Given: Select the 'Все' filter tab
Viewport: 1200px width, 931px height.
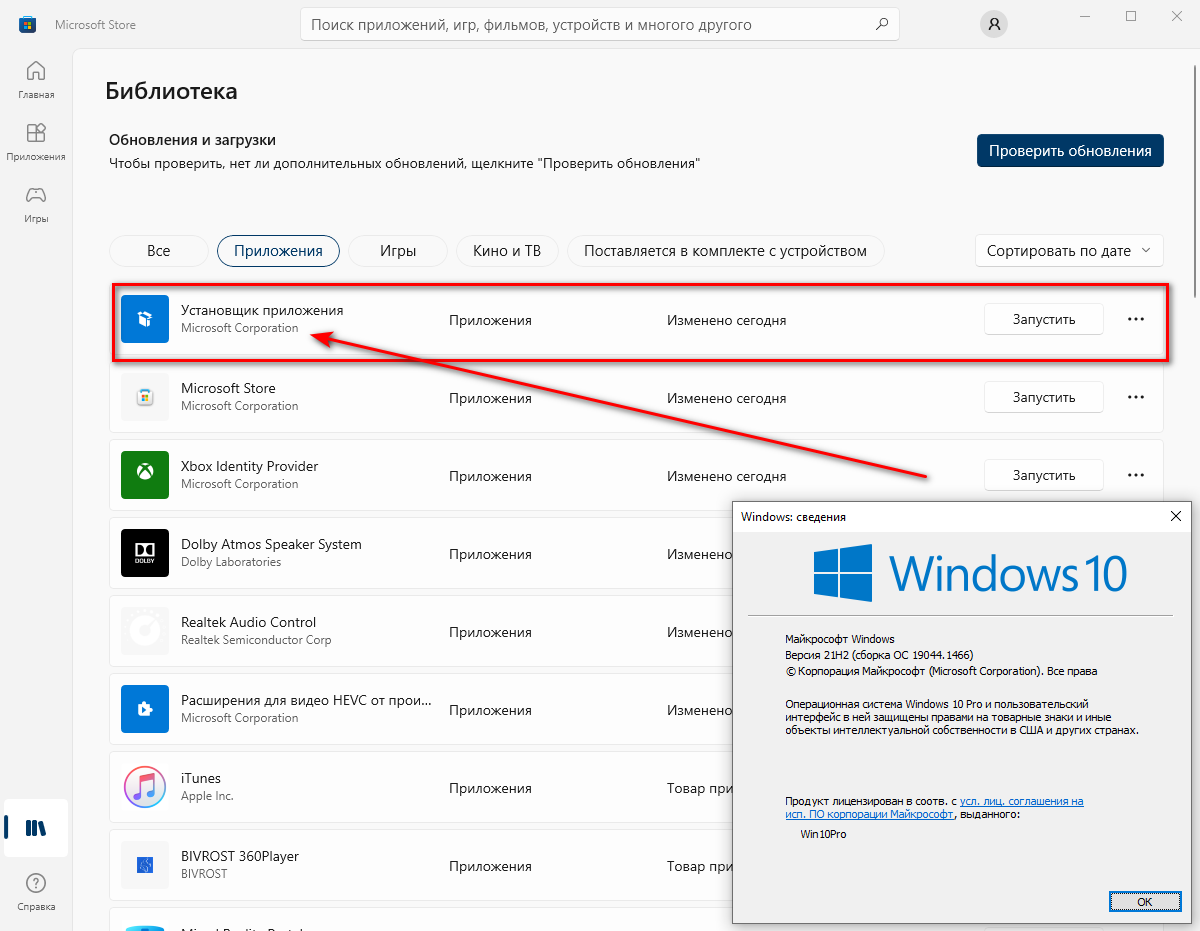Looking at the screenshot, I should pos(158,251).
